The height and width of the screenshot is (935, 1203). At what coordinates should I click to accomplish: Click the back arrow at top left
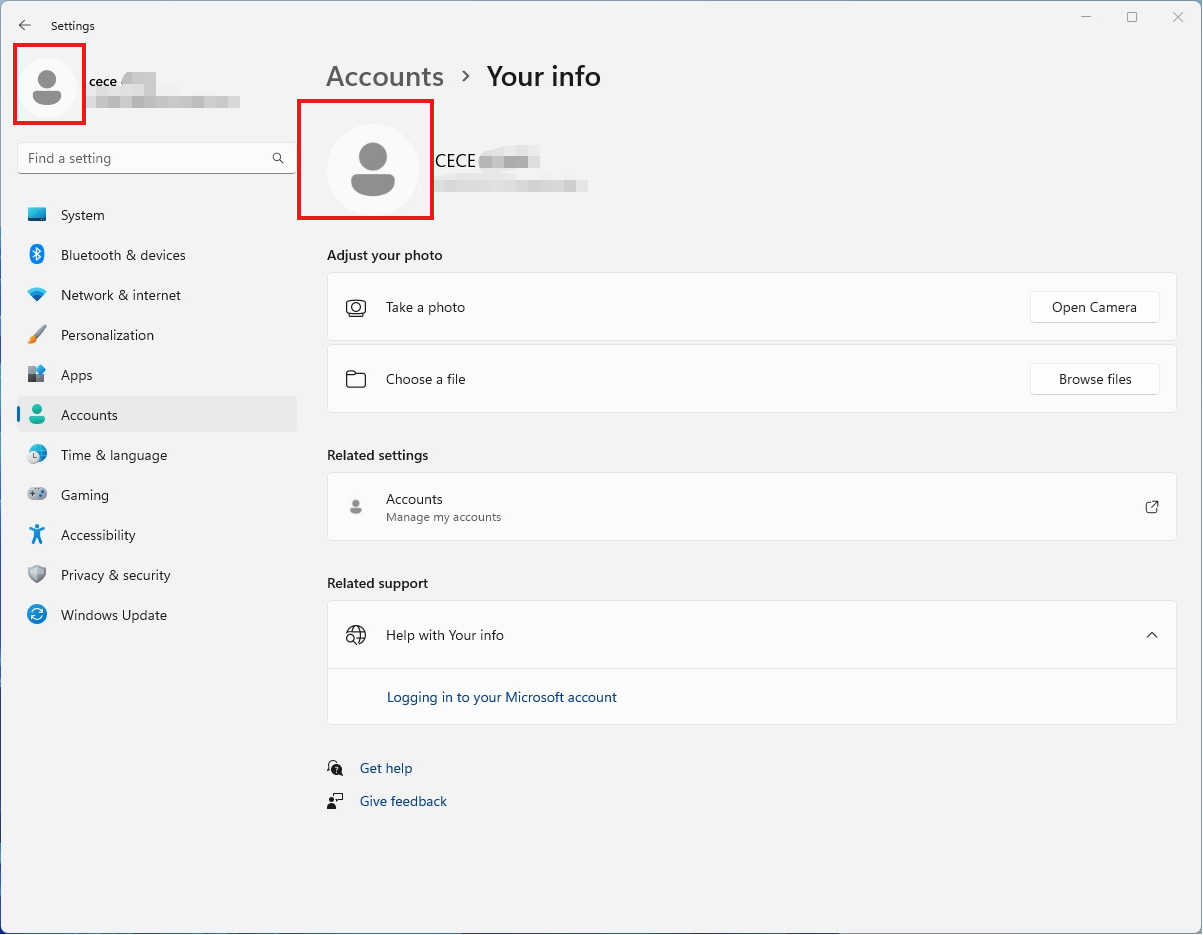(x=25, y=25)
